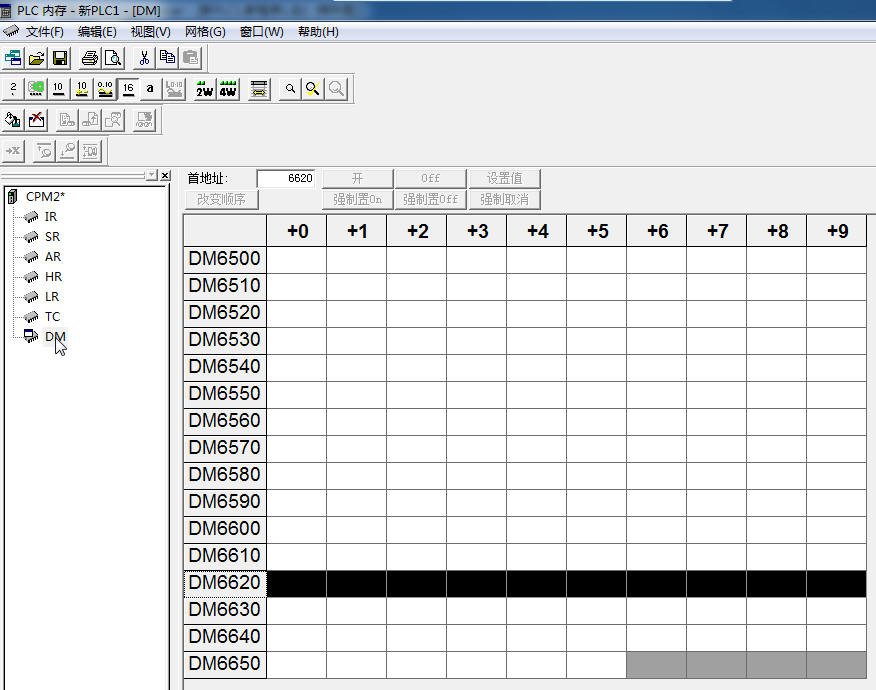The height and width of the screenshot is (690, 876).
Task: Open Print Preview from the toolbar
Action: [113, 58]
